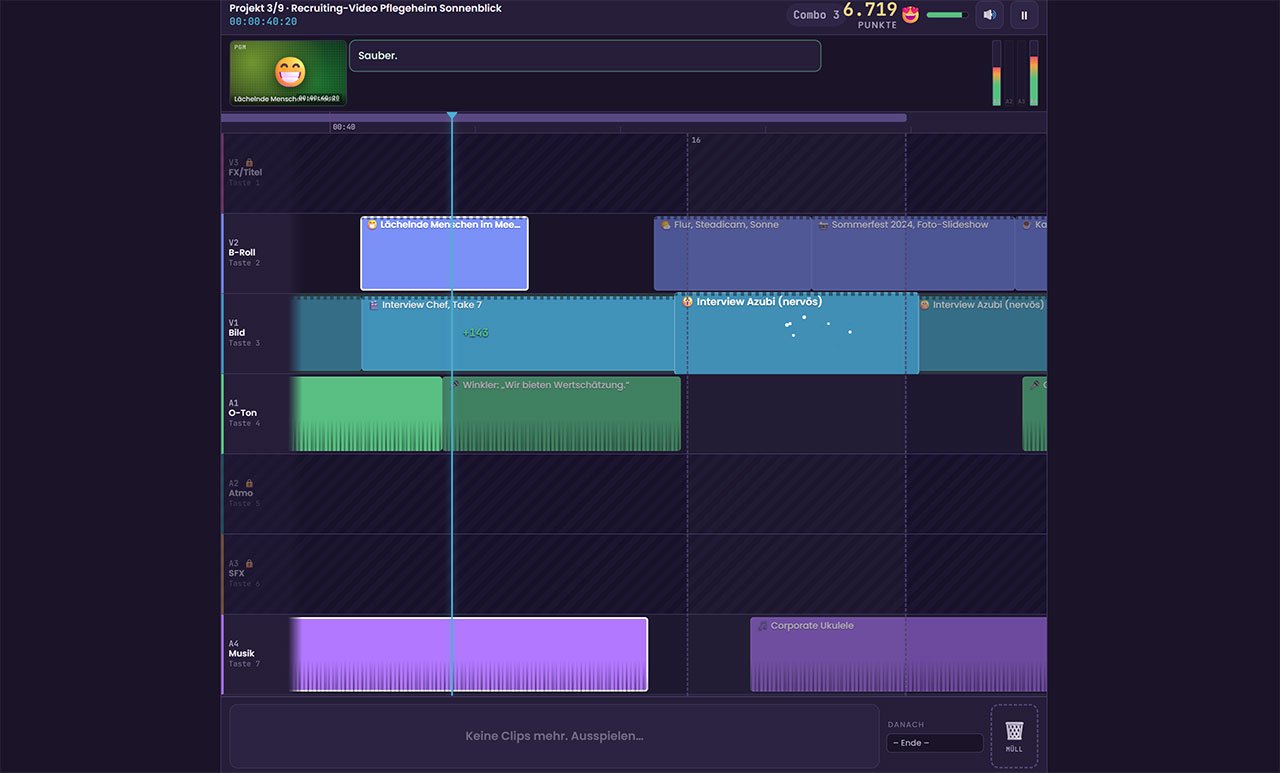The image size is (1280, 773).
Task: Click the A3 SFX track header
Action: (x=256, y=573)
